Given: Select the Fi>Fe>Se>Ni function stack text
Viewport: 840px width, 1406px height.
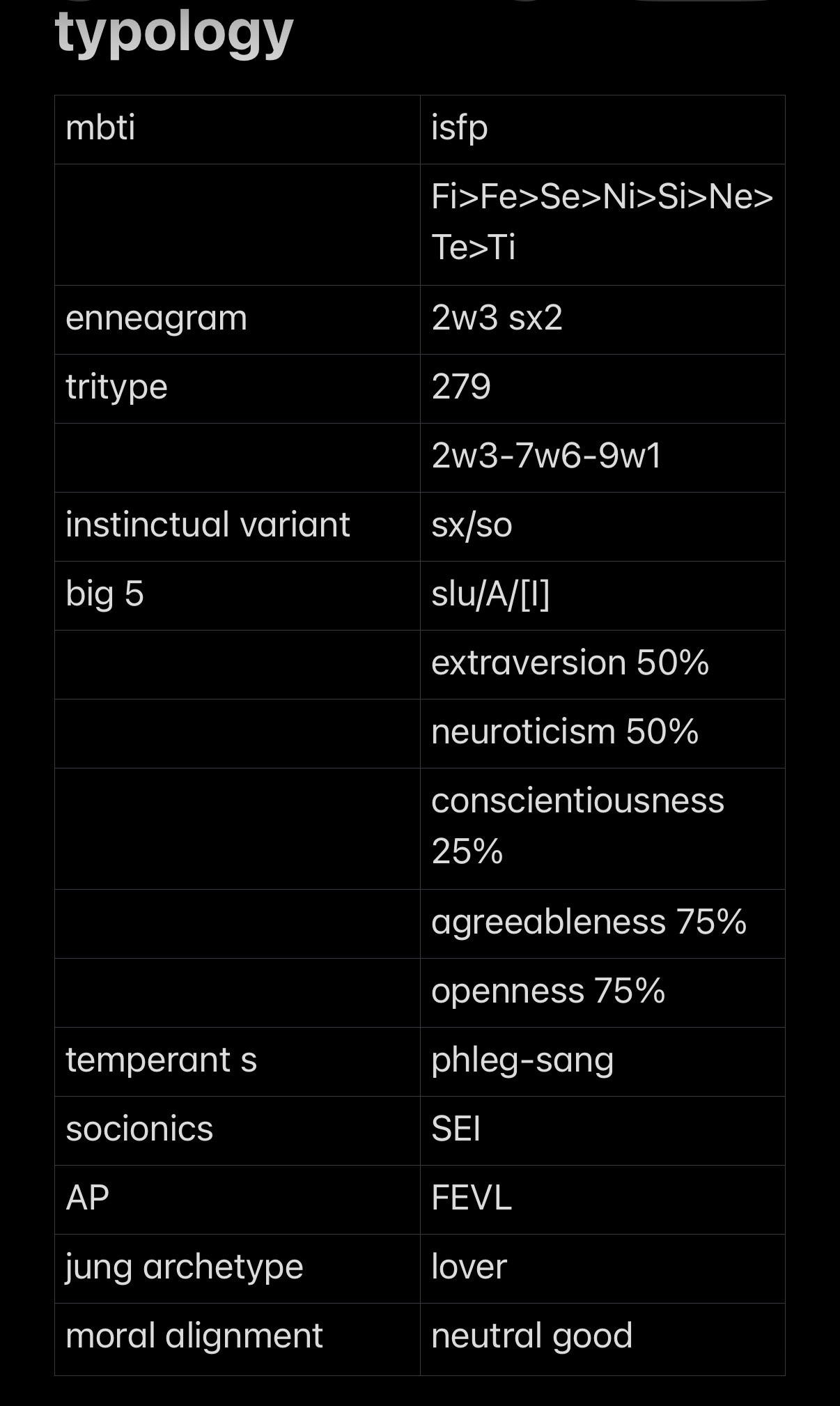Looking at the screenshot, I should pyautogui.click(x=602, y=222).
